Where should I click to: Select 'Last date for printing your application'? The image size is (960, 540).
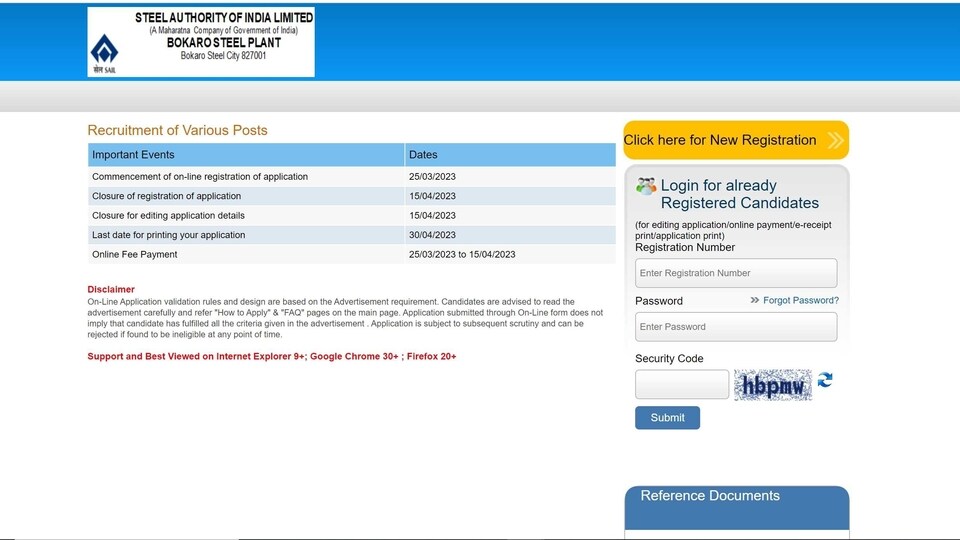168,234
